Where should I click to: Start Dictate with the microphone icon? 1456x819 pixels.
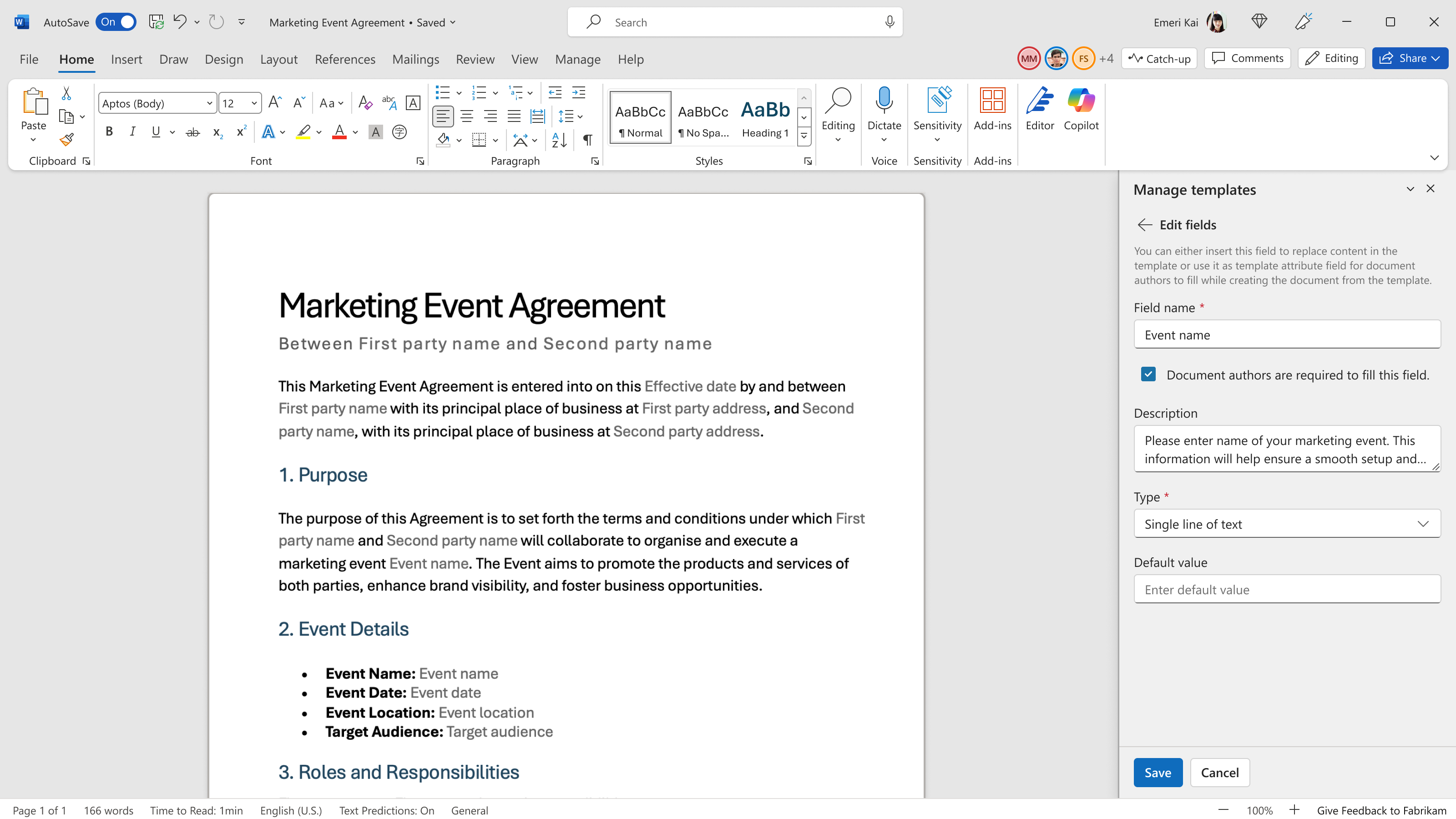click(x=884, y=101)
